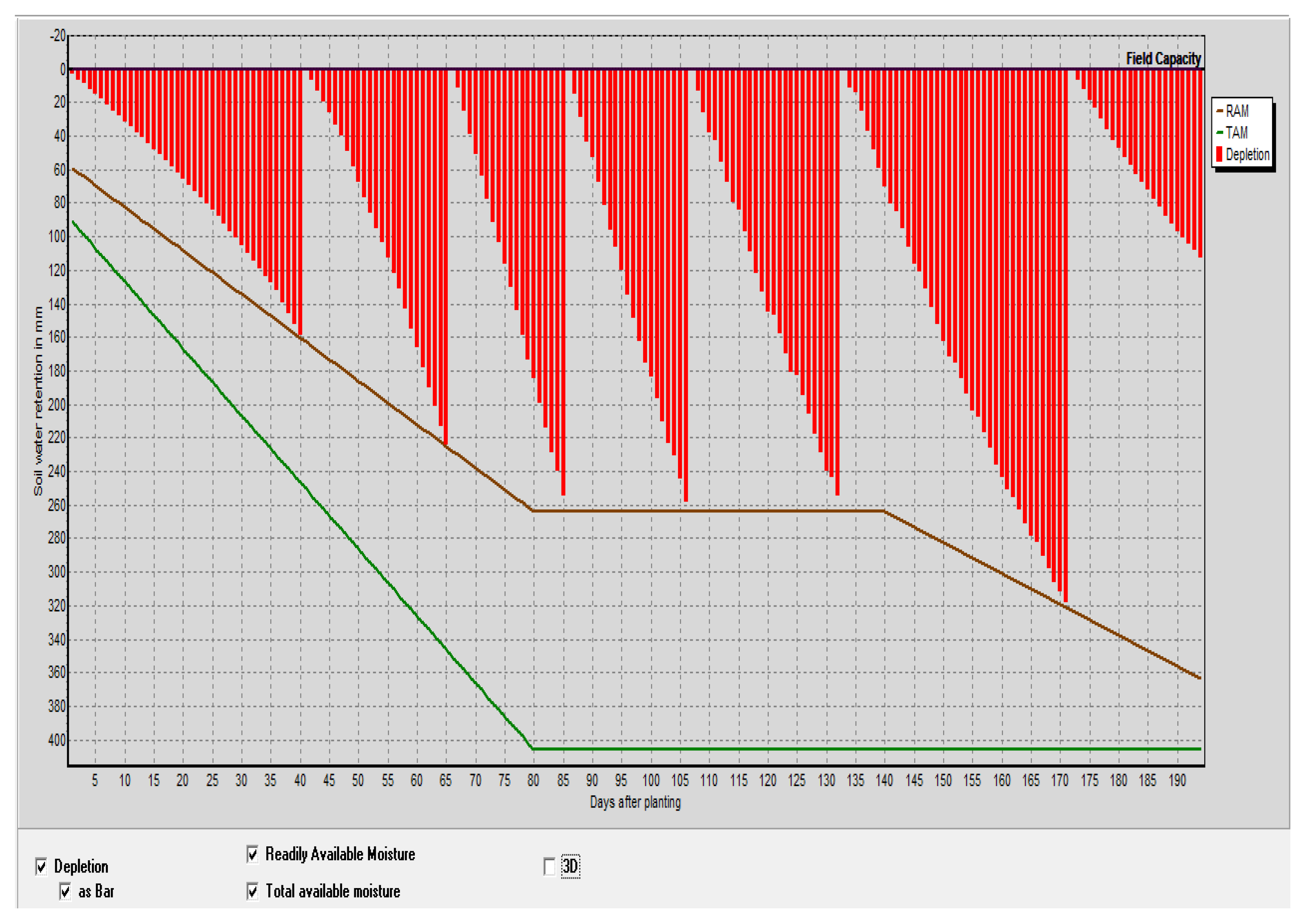The width and height of the screenshot is (1306, 924).
Task: Toggle the Depletion checkbox
Action: click(41, 867)
